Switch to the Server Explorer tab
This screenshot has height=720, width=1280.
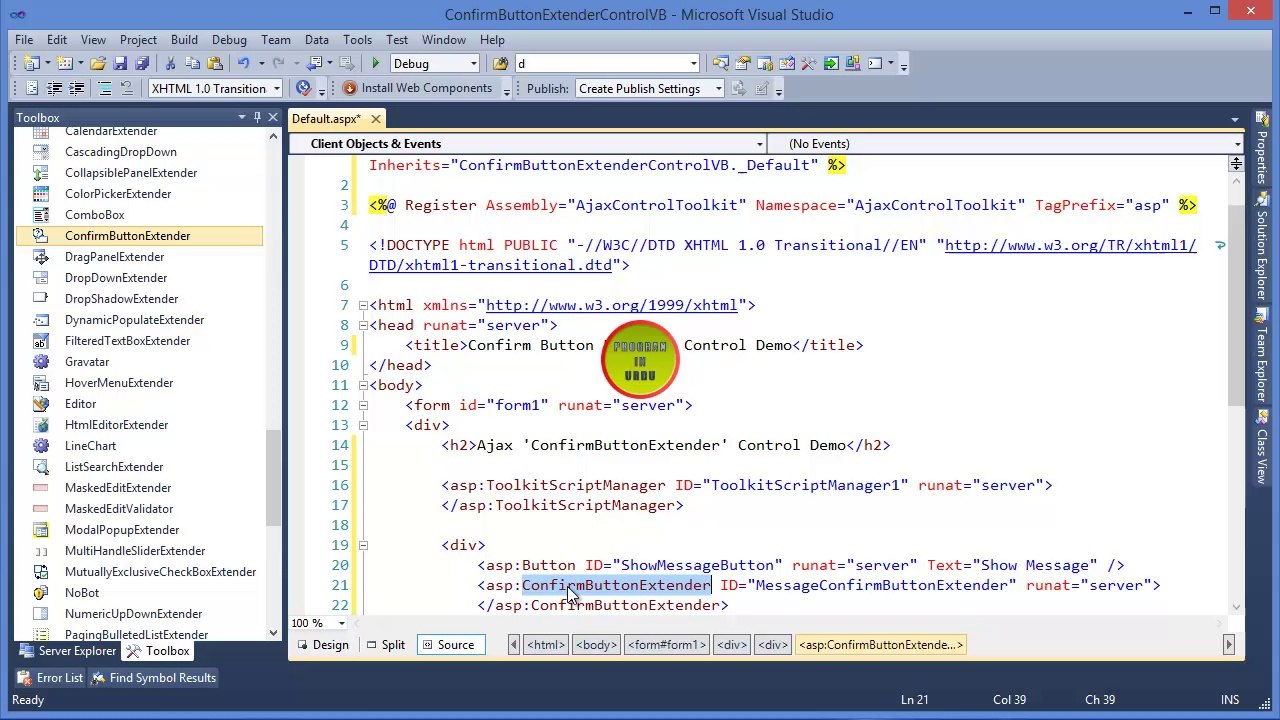coord(68,651)
